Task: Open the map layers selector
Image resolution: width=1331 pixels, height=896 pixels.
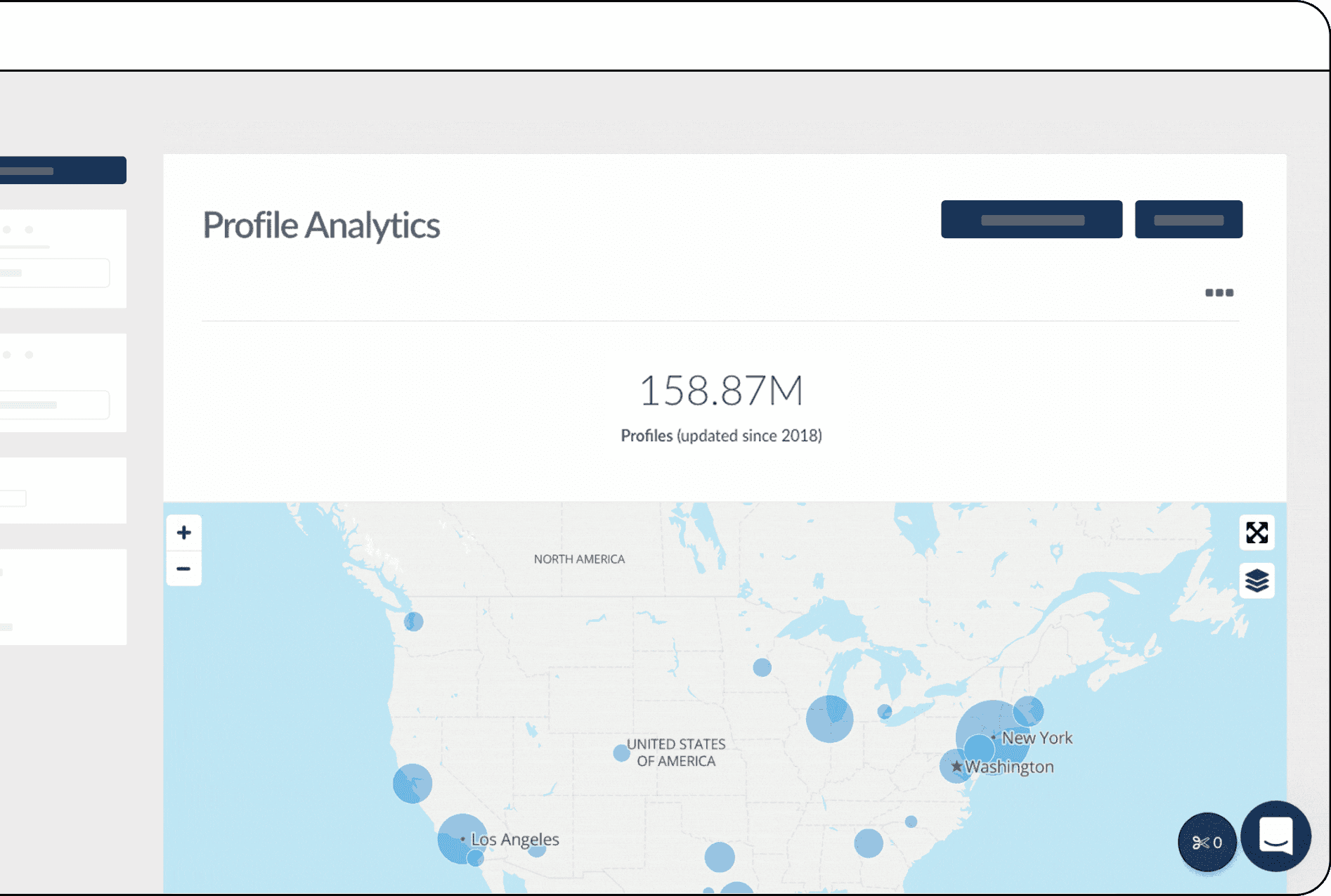Action: click(x=1256, y=581)
